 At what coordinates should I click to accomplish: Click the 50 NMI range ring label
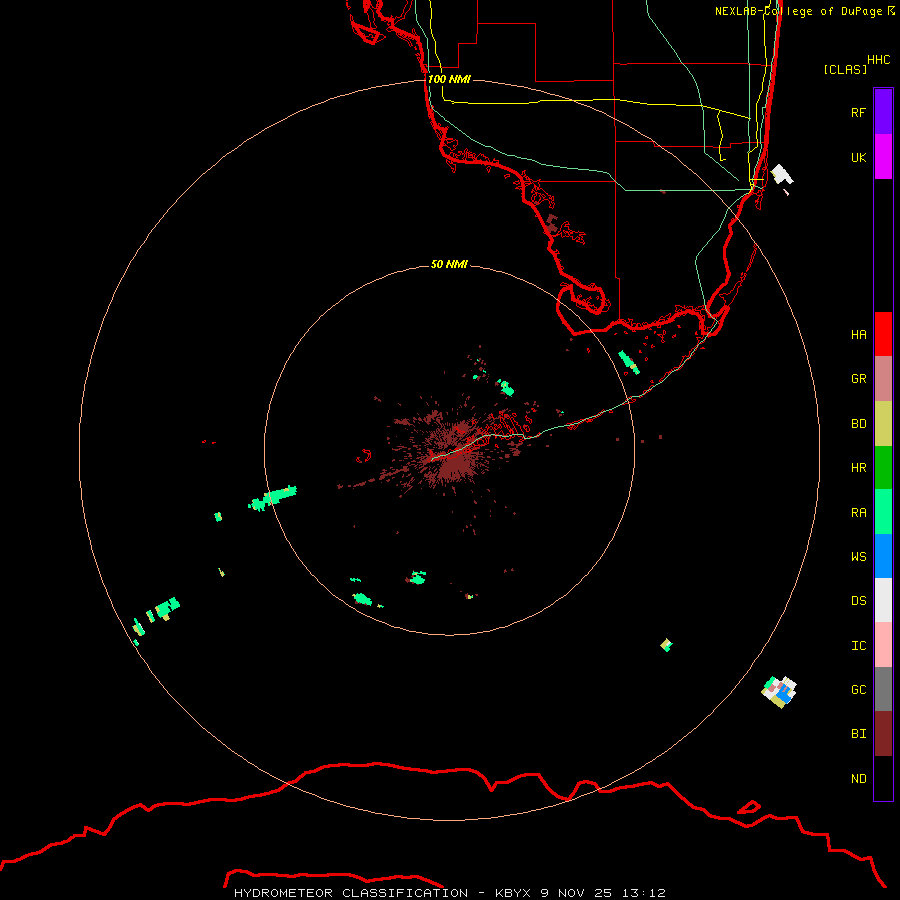449,264
